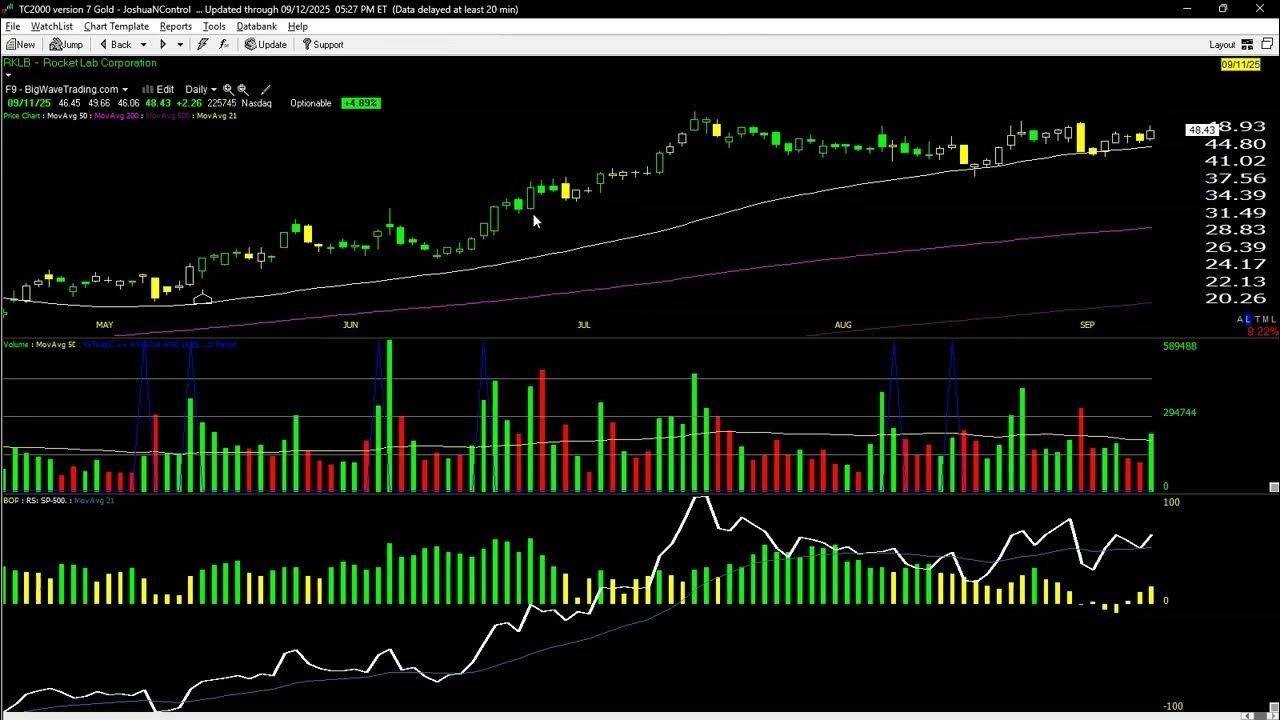Click the Optionable label
This screenshot has height=720, width=1280.
(311, 103)
